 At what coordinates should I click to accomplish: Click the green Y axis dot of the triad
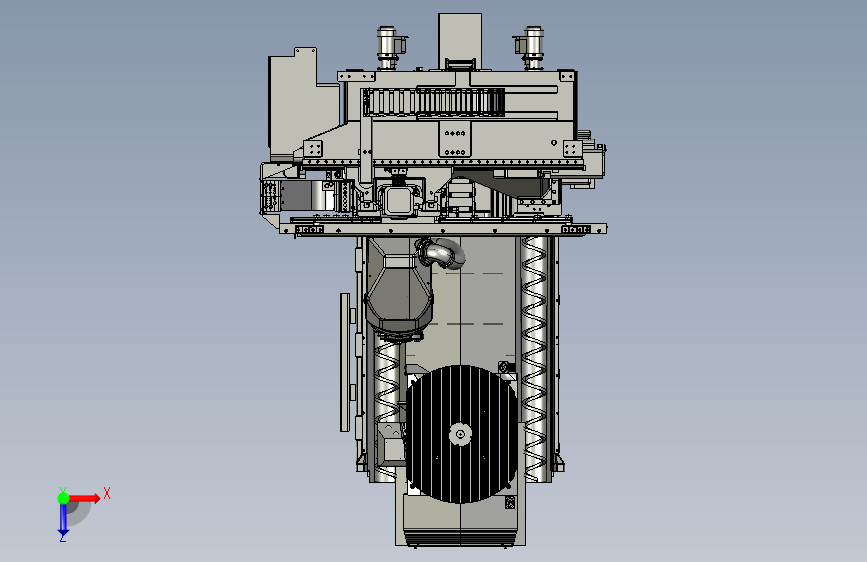63,498
